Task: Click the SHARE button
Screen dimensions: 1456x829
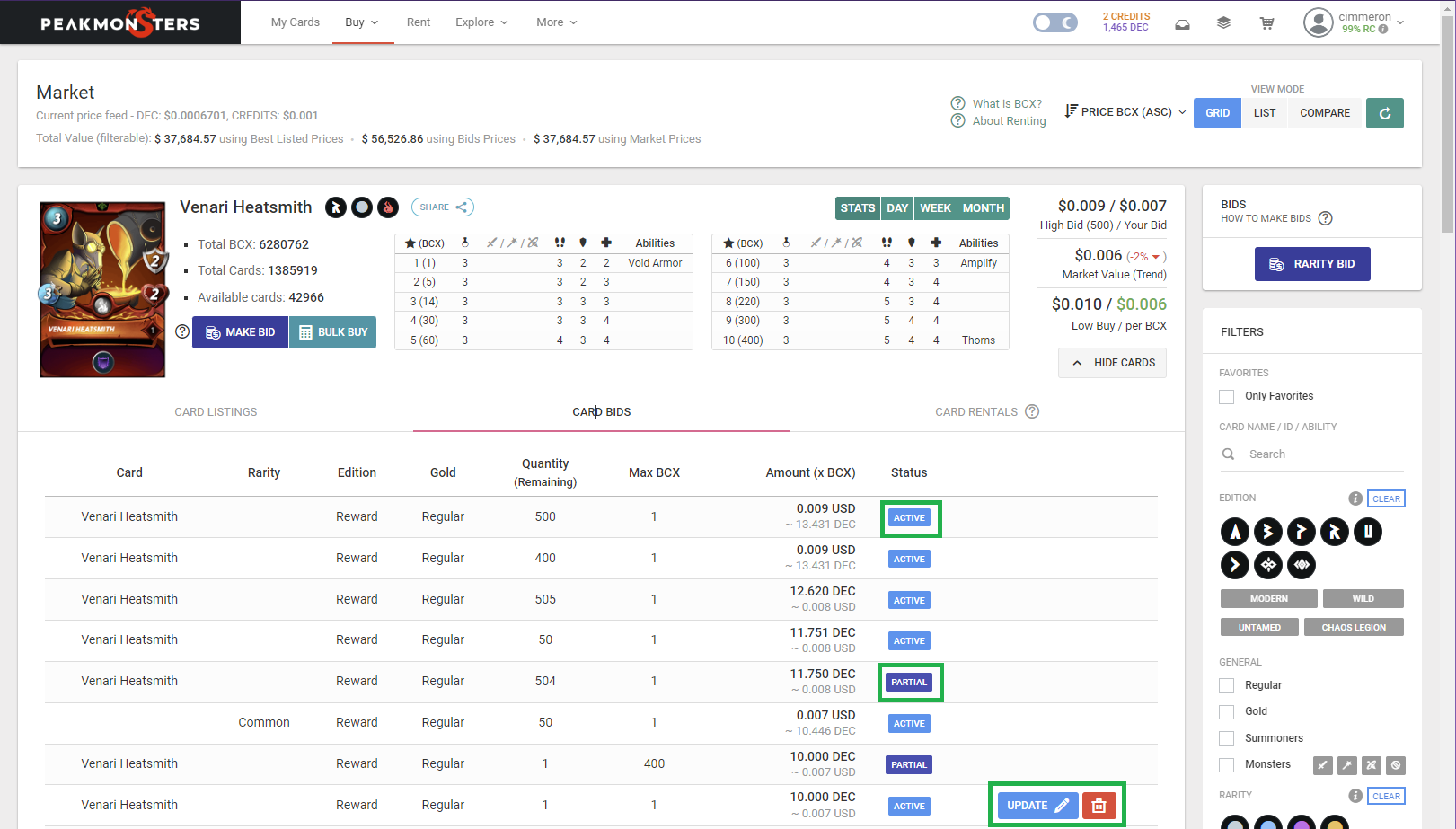Action: pos(443,207)
